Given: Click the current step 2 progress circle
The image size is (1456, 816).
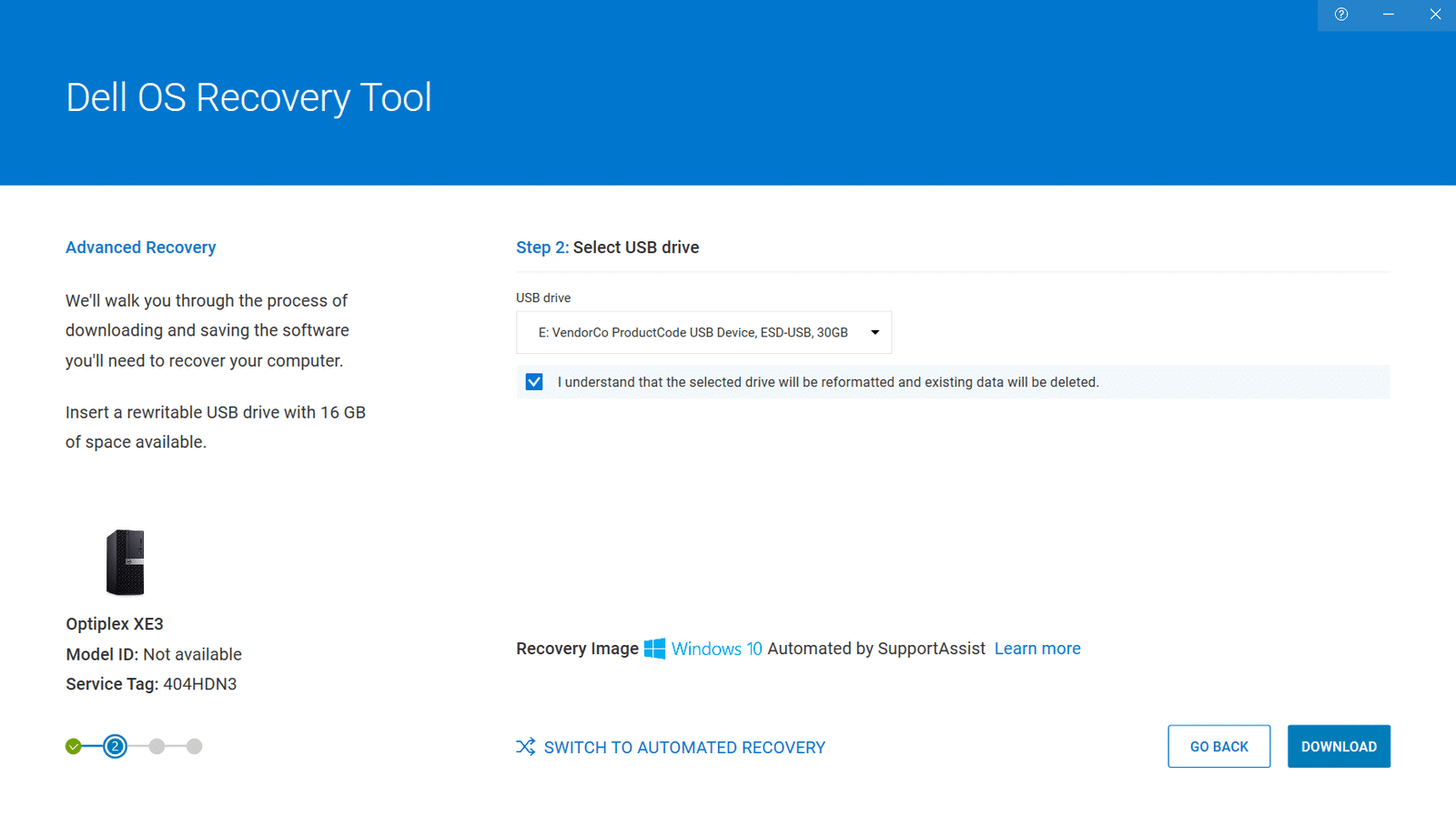Looking at the screenshot, I should tap(115, 747).
